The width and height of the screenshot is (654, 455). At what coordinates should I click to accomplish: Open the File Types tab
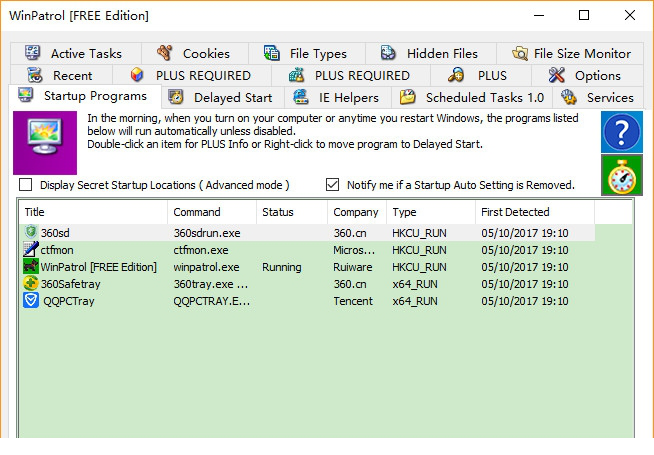307,53
